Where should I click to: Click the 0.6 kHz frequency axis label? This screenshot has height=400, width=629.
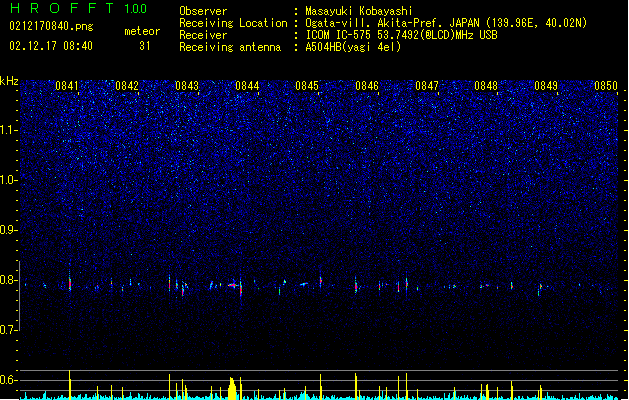(9, 380)
